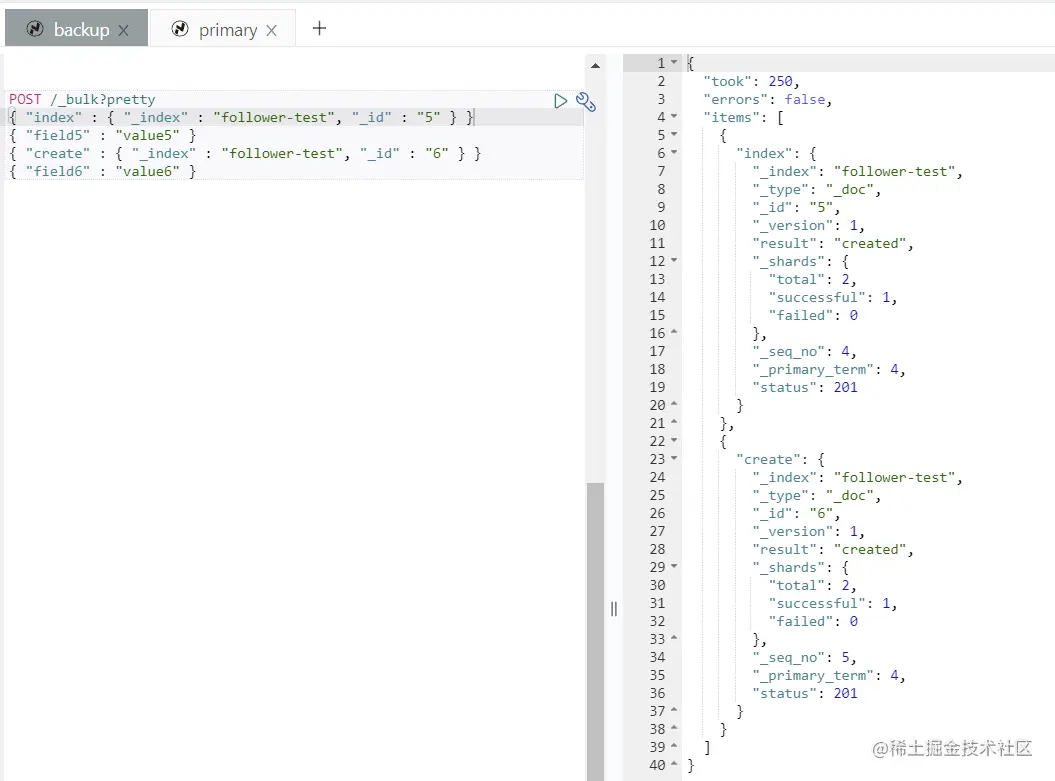Click the primary tab Kibana icon
This screenshot has width=1055, height=781.
[x=180, y=29]
